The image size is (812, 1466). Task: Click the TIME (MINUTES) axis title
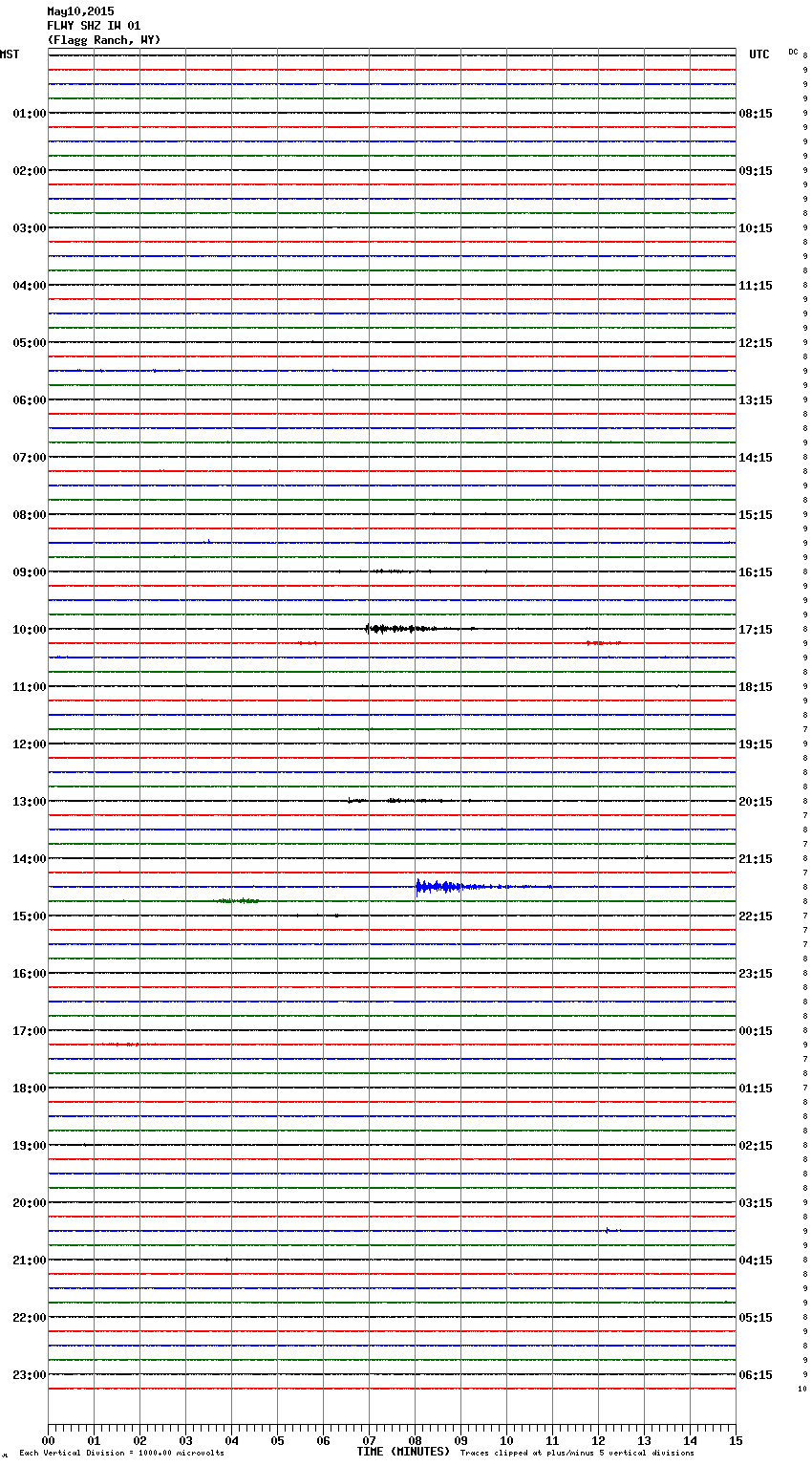[403, 1452]
